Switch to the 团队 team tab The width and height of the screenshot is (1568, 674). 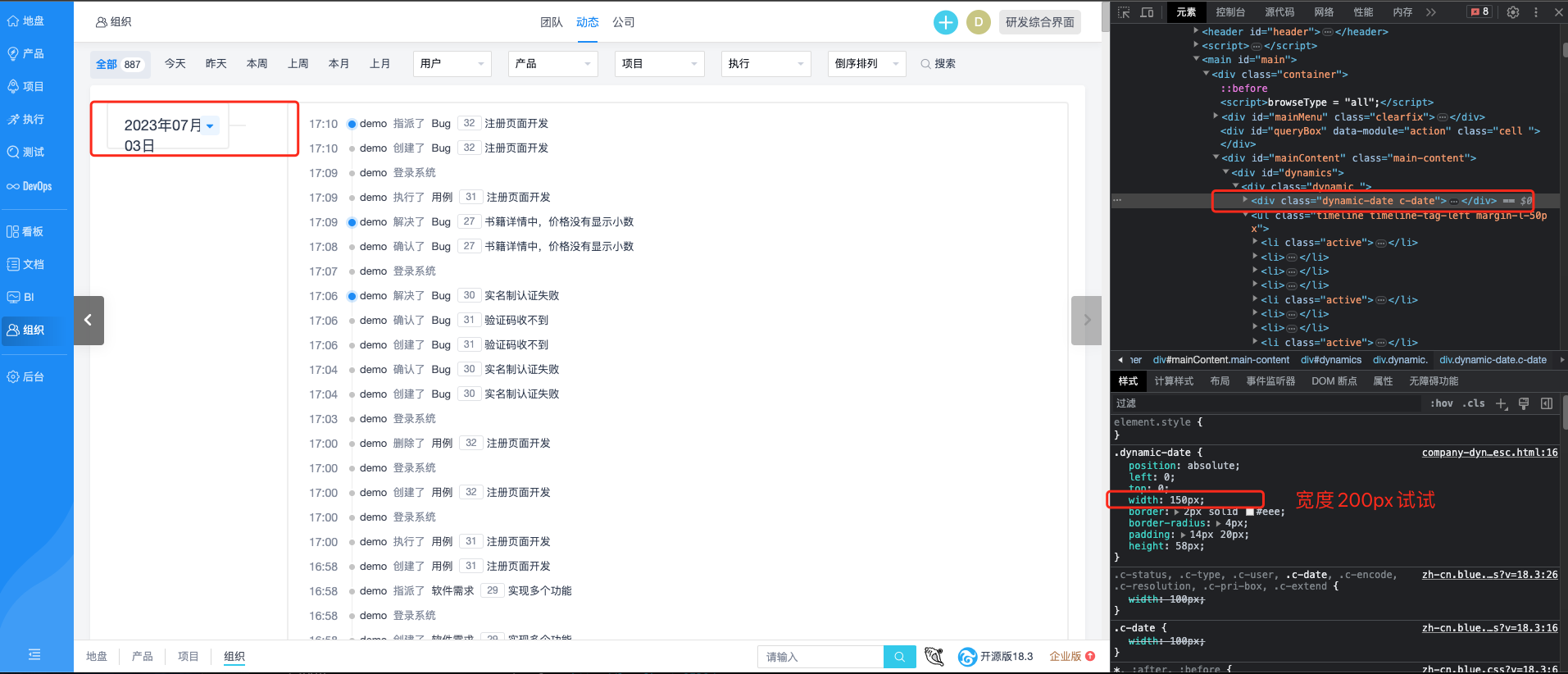click(x=551, y=22)
